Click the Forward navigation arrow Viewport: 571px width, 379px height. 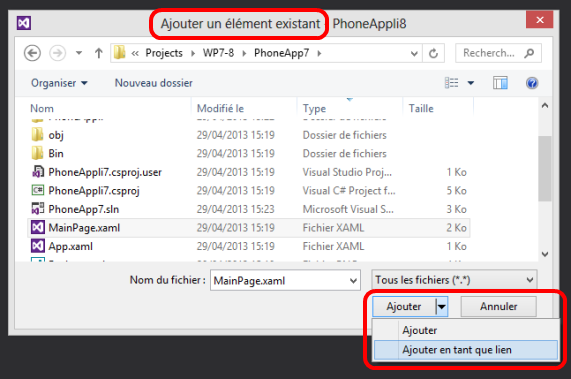58,54
